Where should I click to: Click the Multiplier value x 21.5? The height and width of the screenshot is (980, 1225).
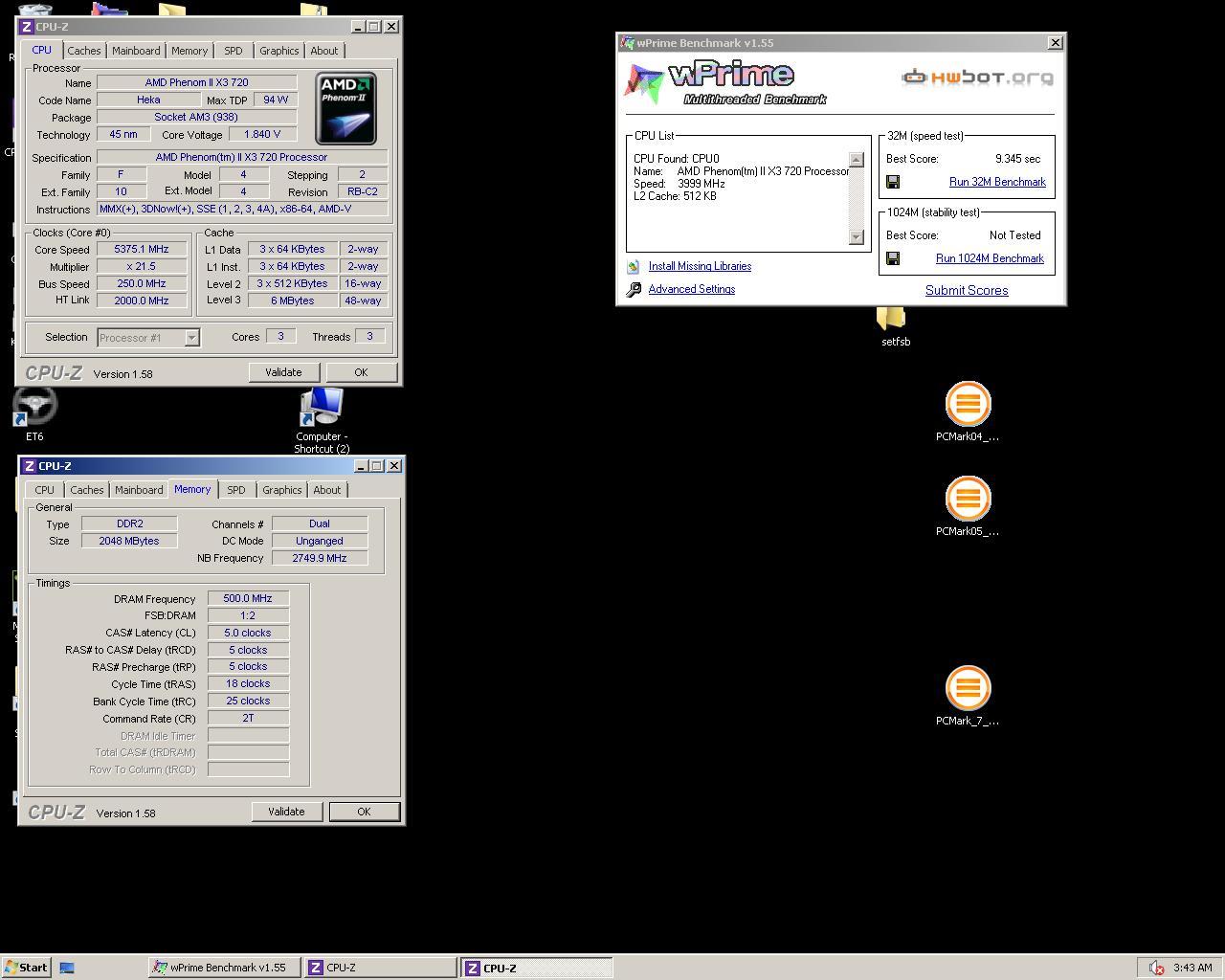coord(142,266)
